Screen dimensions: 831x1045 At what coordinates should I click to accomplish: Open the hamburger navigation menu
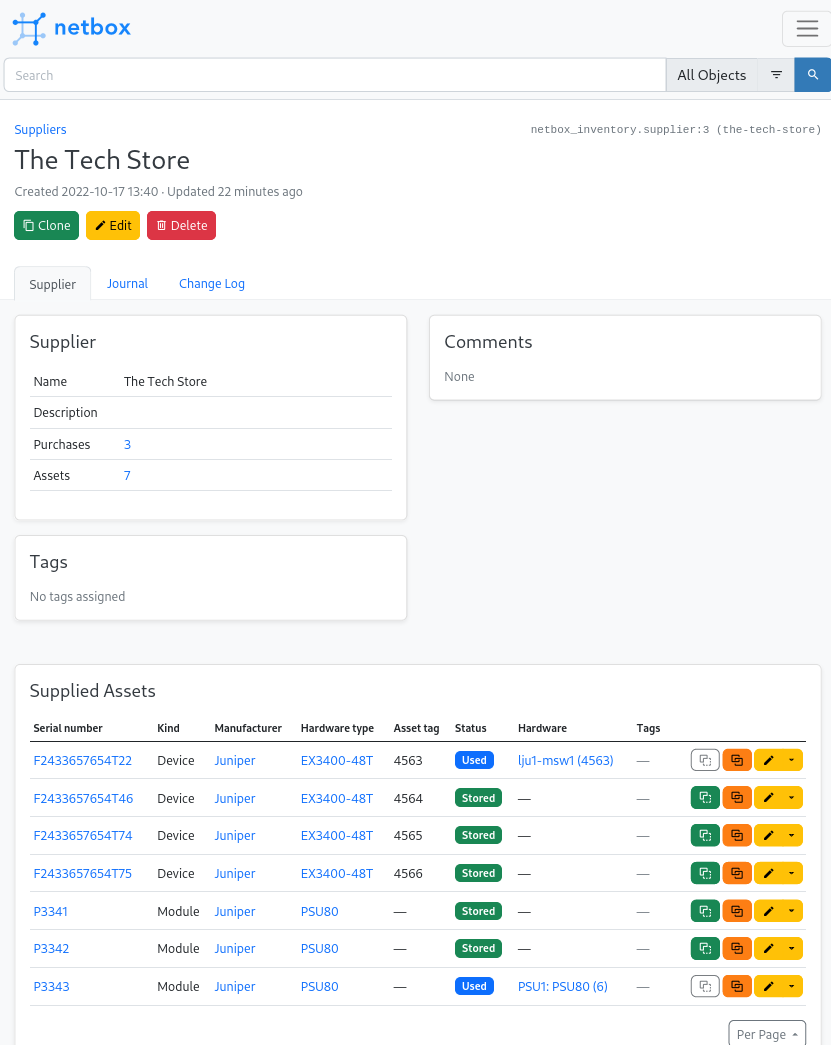coord(806,29)
